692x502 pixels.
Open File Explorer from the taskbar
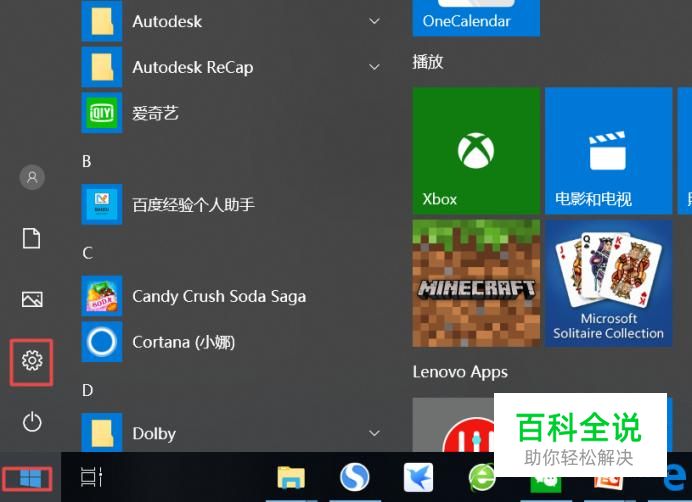click(x=291, y=478)
